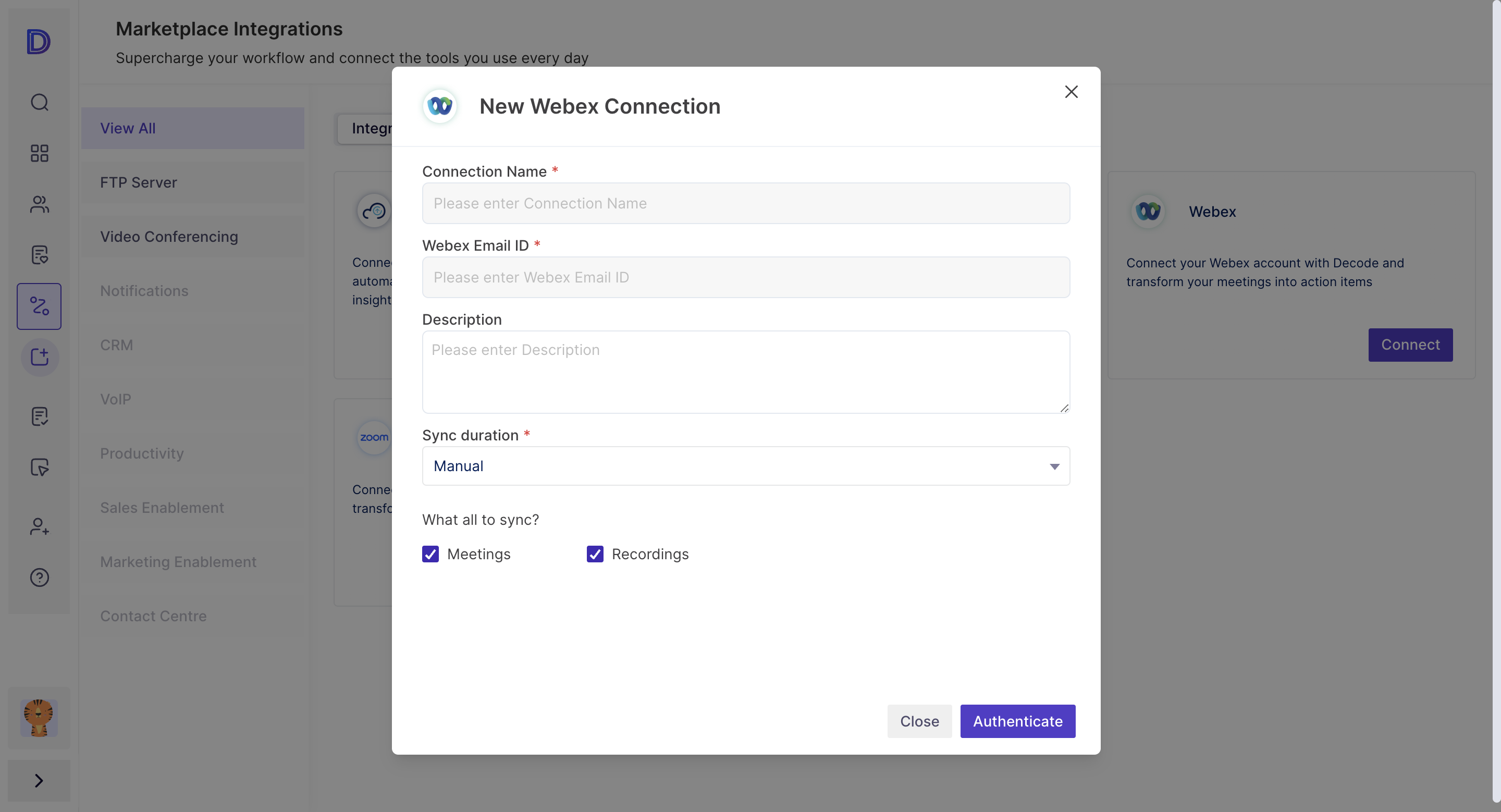This screenshot has width=1501, height=812.
Task: Open the users group icon
Action: point(39,204)
